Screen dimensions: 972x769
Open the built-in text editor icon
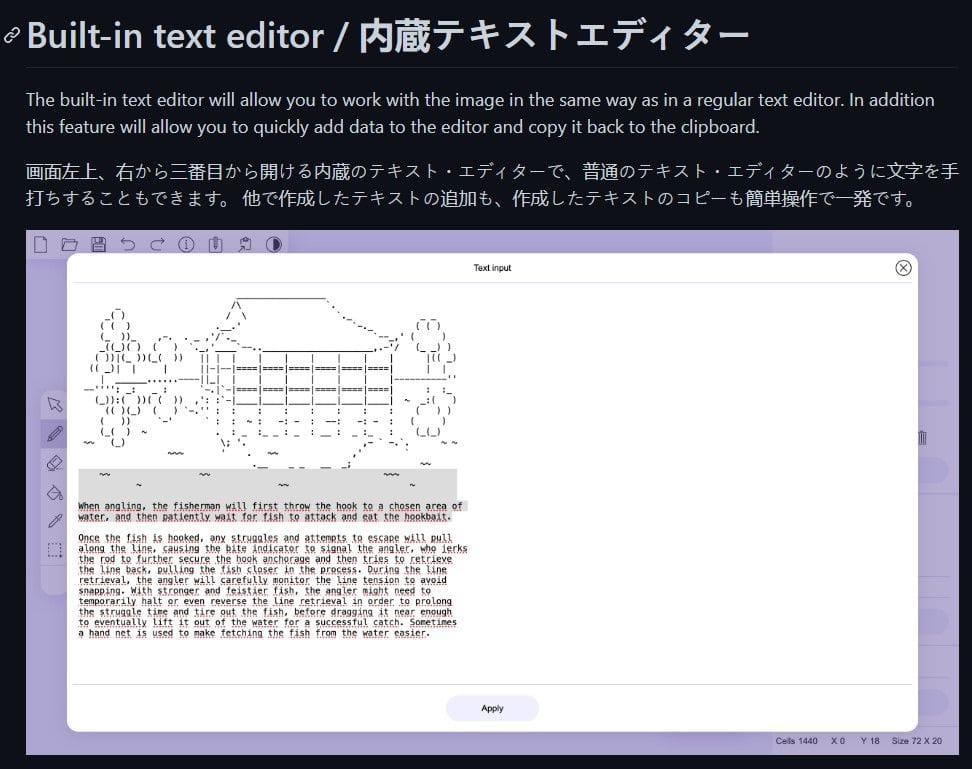[215, 243]
